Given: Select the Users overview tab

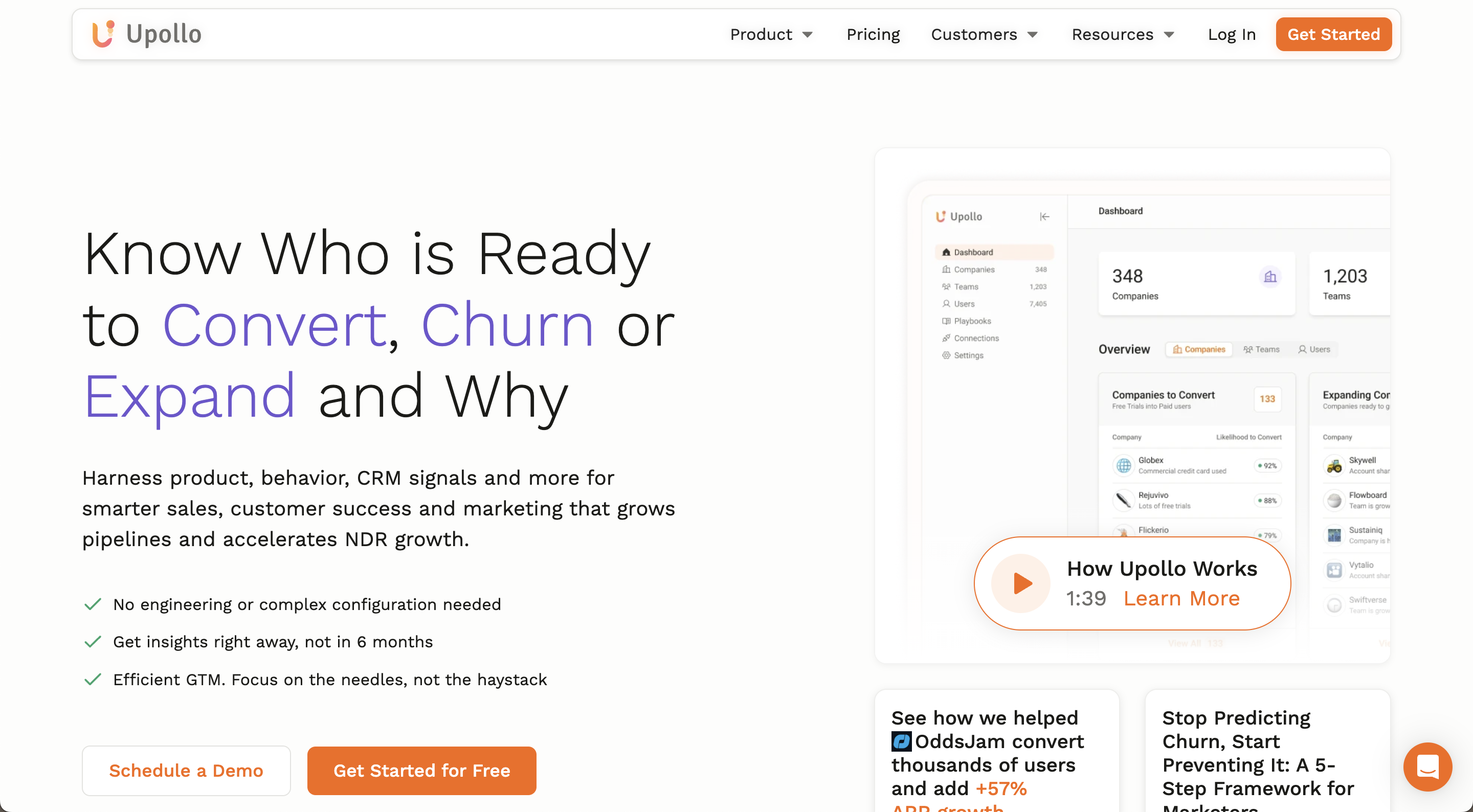Looking at the screenshot, I should [x=1314, y=349].
